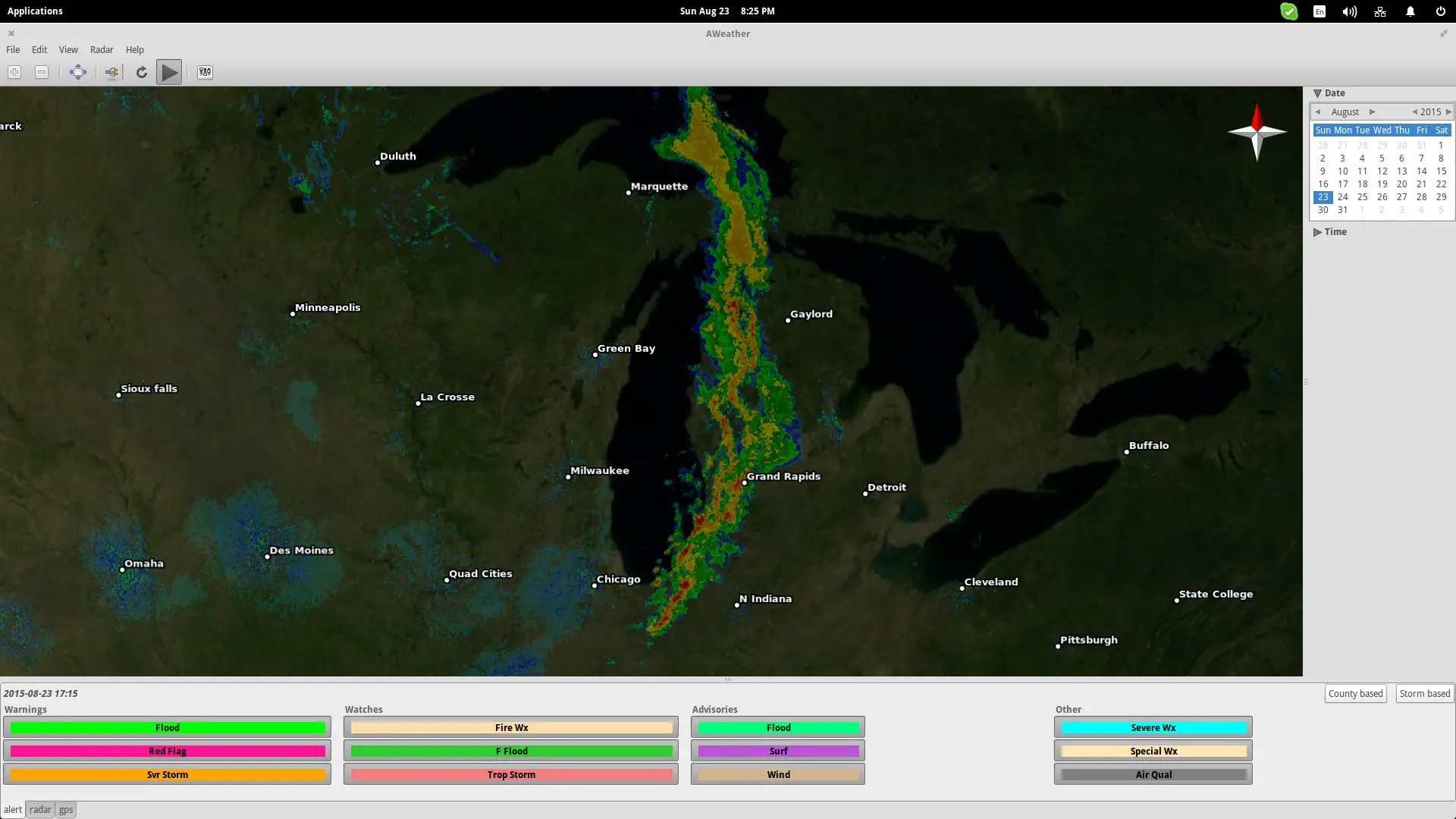Image resolution: width=1456 pixels, height=819 pixels.
Task: Toggle Flood warnings display
Action: tap(167, 728)
